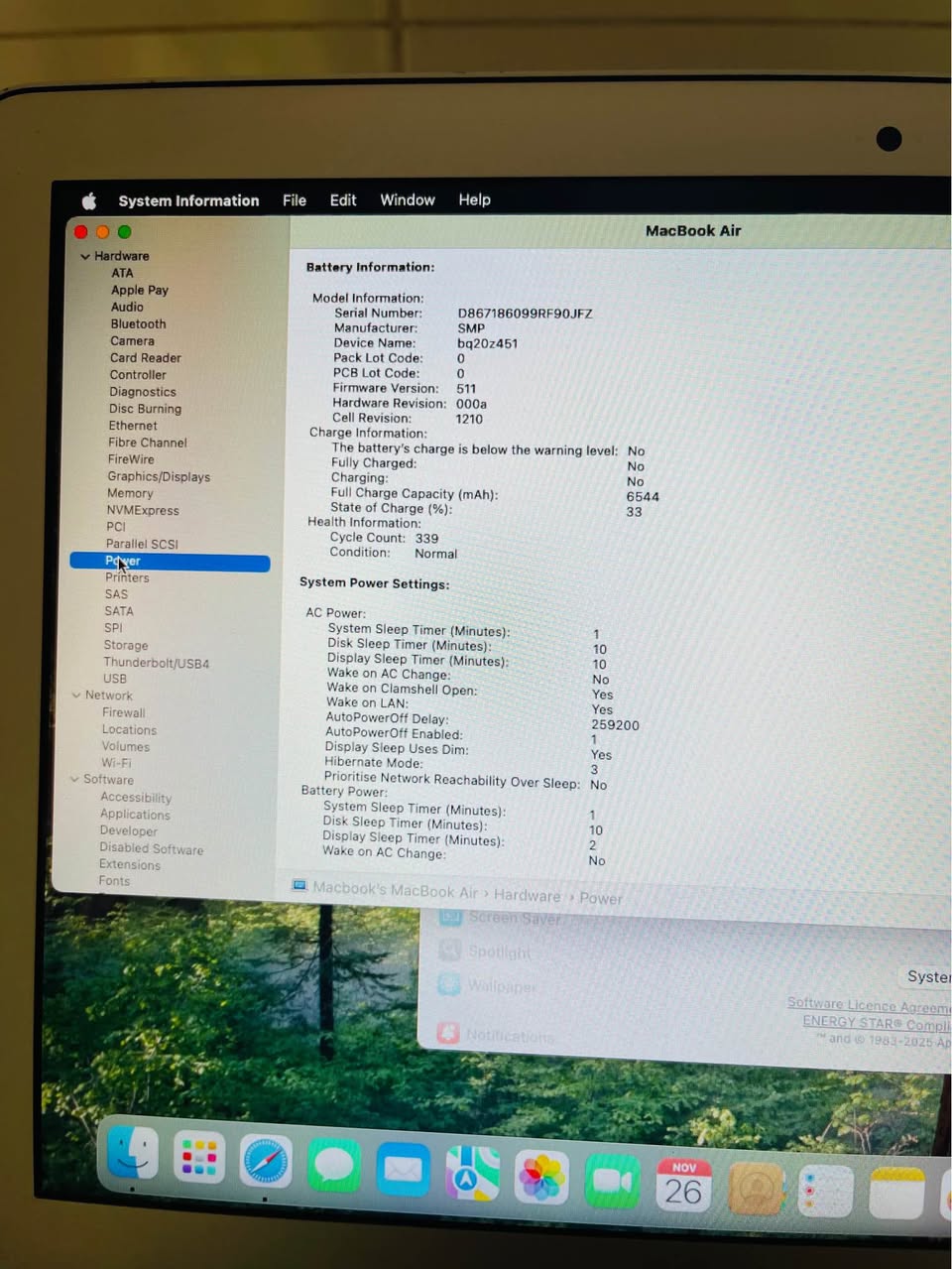
Task: Launch FaceTime from the Dock
Action: 612,1181
